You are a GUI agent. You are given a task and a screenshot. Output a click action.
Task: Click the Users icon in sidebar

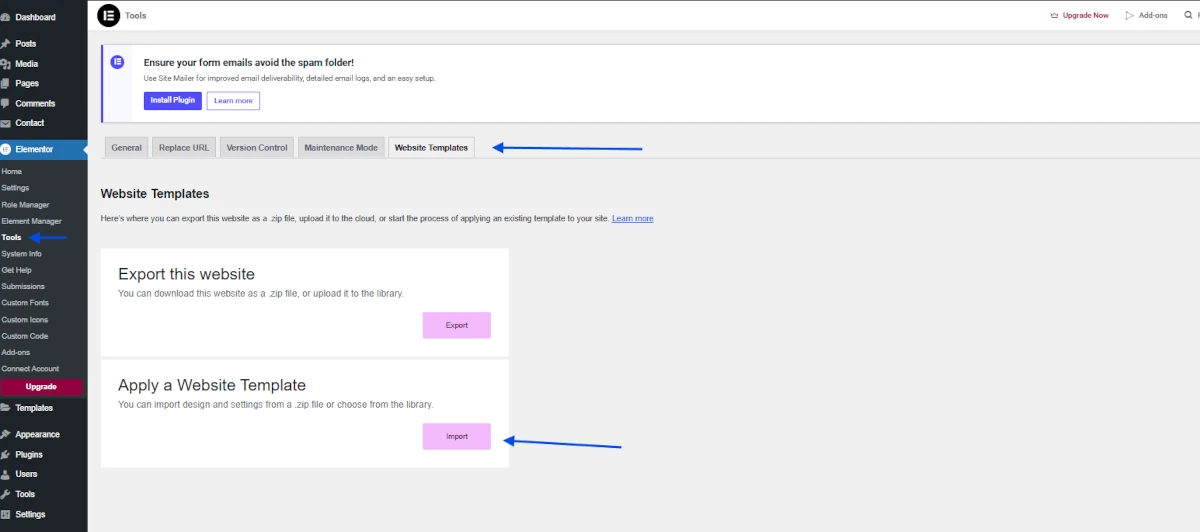coord(6,474)
